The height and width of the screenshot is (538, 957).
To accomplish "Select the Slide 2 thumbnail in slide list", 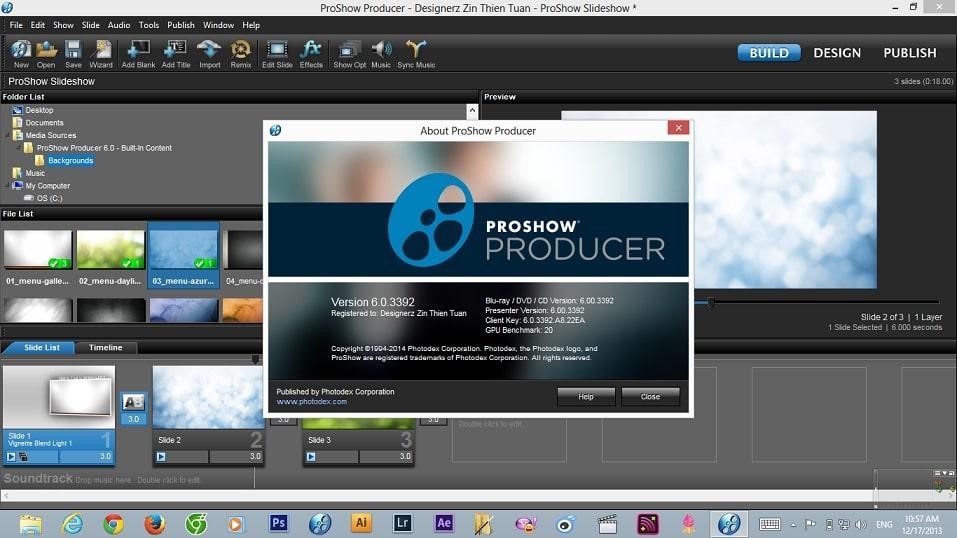I will point(208,398).
